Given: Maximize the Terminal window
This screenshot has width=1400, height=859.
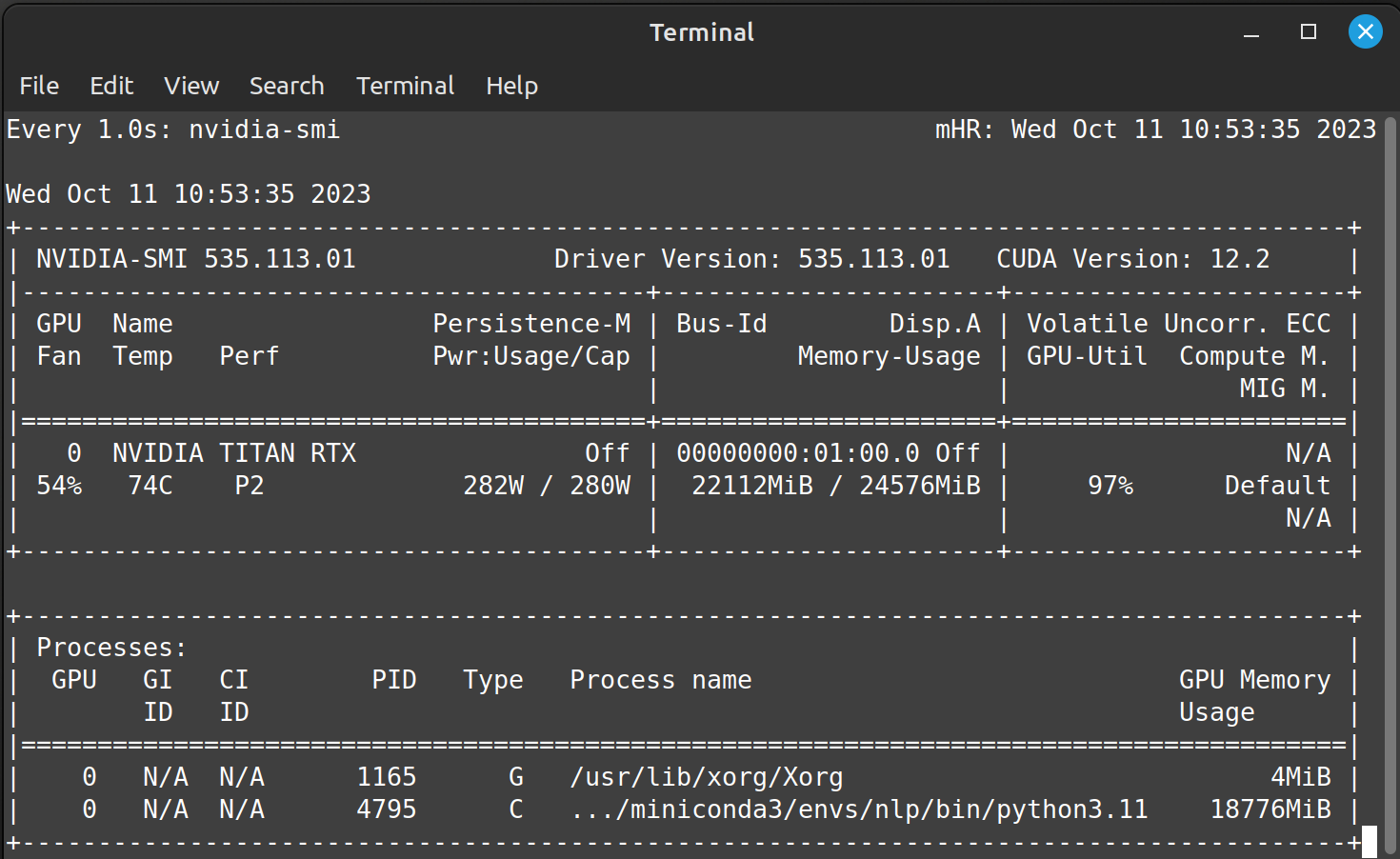Looking at the screenshot, I should (x=1309, y=32).
